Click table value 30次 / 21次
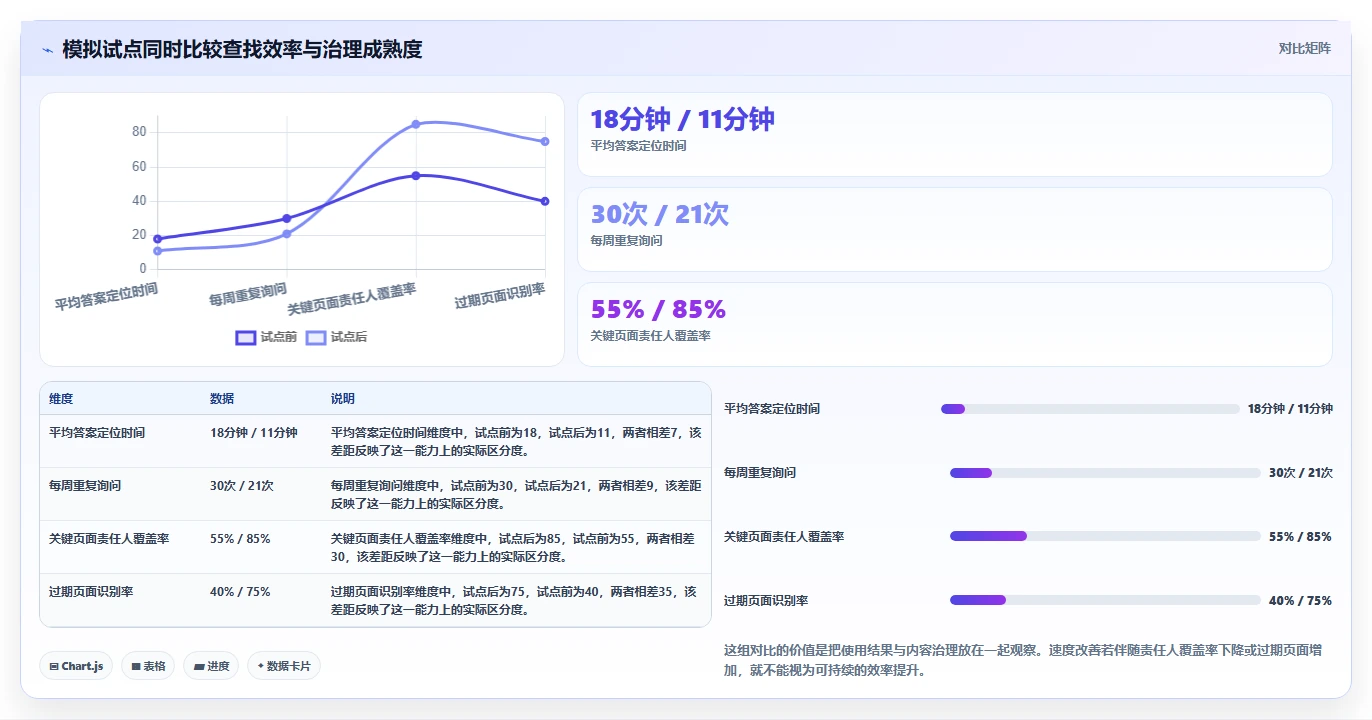 click(x=242, y=486)
